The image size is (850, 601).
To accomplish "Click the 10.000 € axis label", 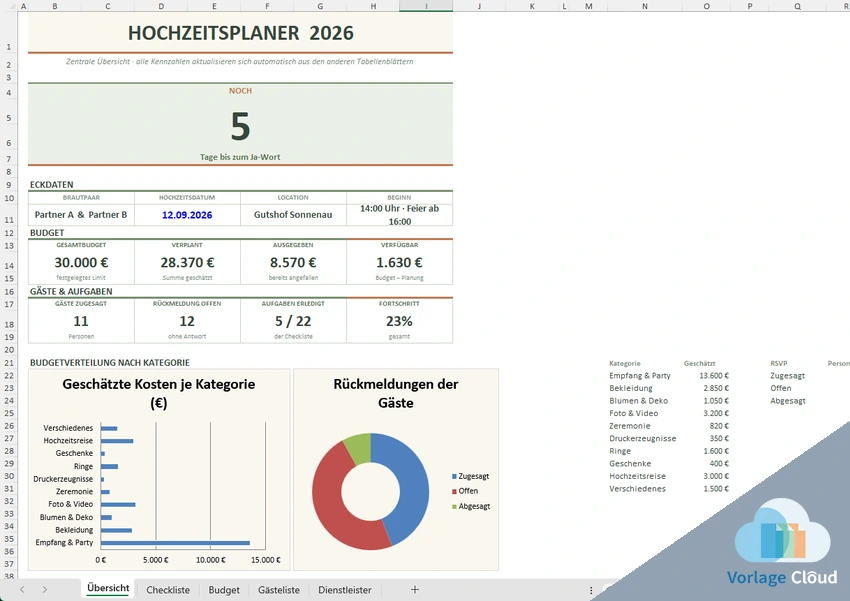I will pos(211,560).
